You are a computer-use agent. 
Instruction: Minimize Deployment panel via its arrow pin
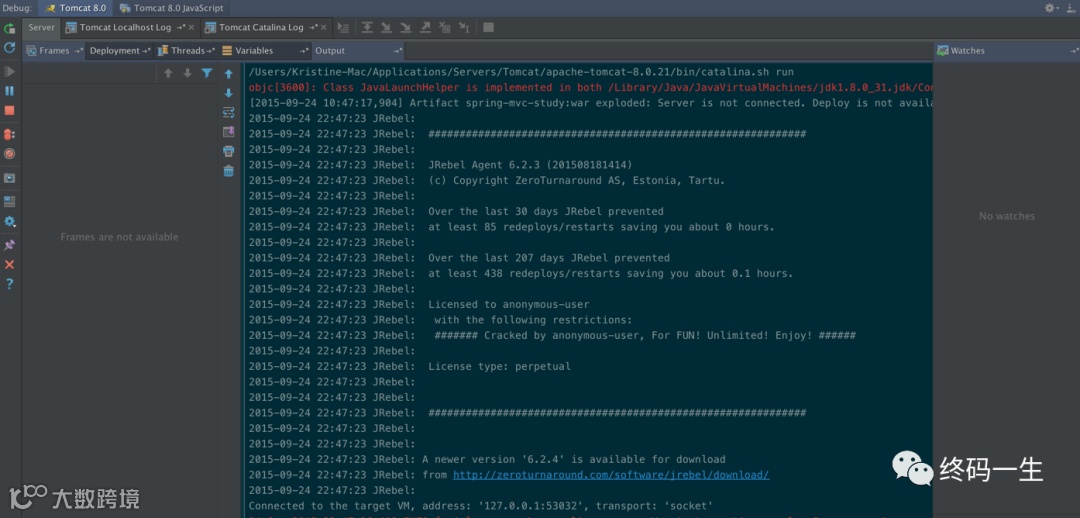[x=146, y=51]
